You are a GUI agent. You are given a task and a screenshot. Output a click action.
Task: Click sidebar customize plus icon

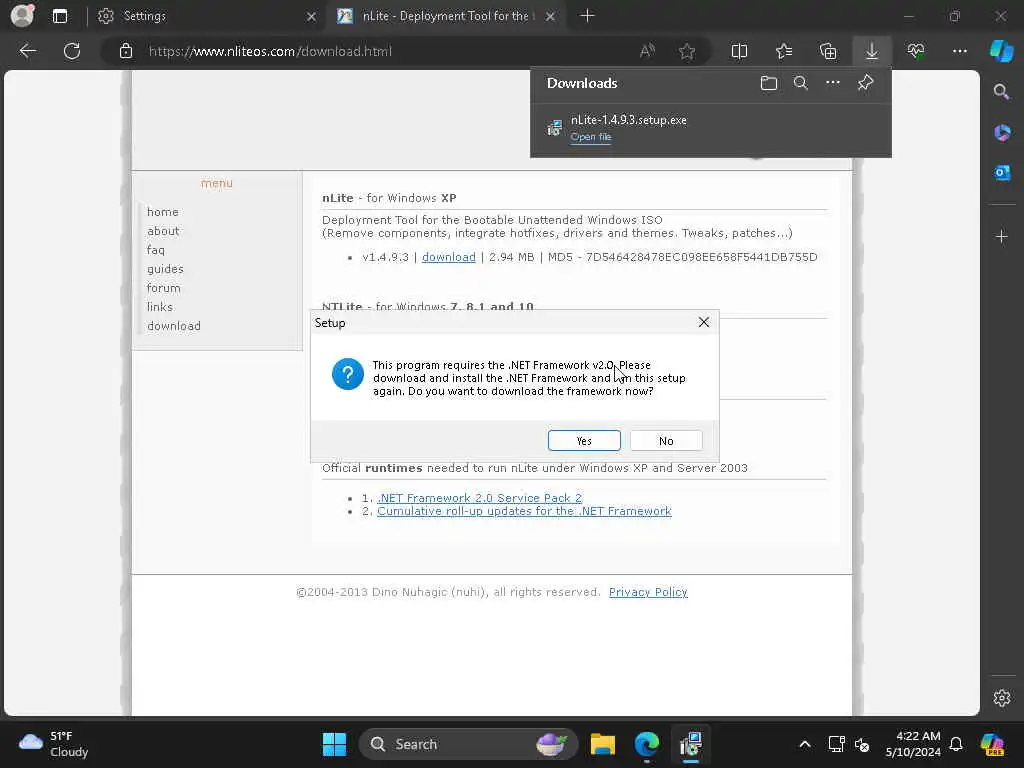[x=1001, y=236]
